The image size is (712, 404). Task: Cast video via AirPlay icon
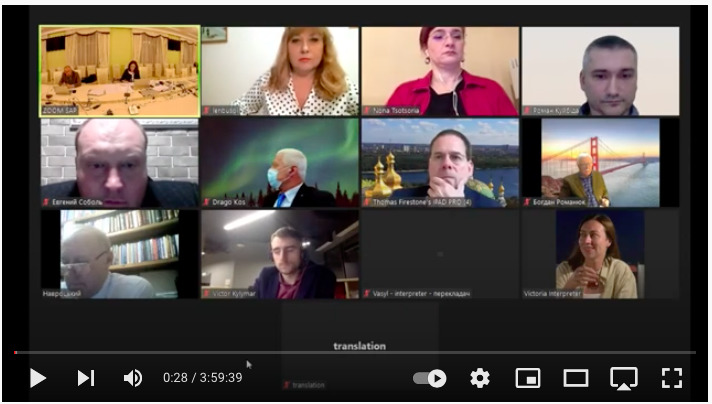click(624, 378)
